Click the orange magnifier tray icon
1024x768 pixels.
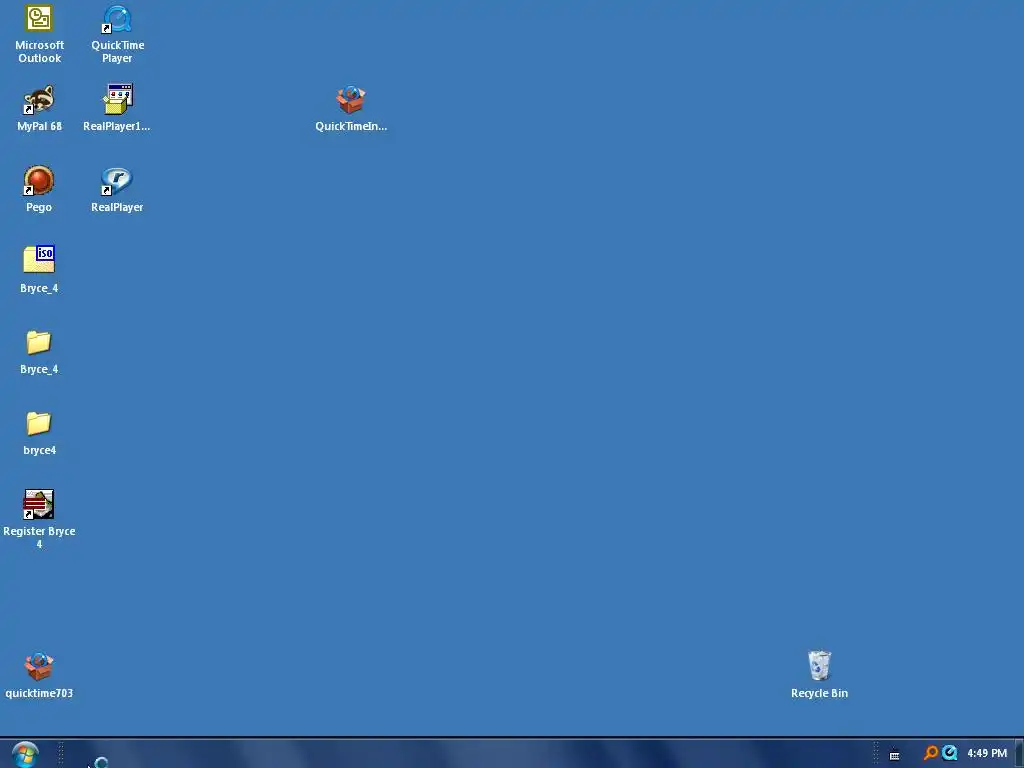(931, 753)
